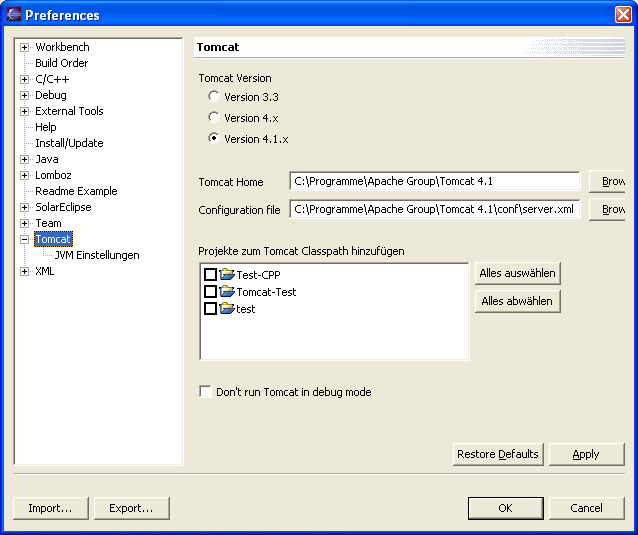Image resolution: width=638 pixels, height=535 pixels.
Task: Select Version 4.x radio button
Action: [214, 118]
